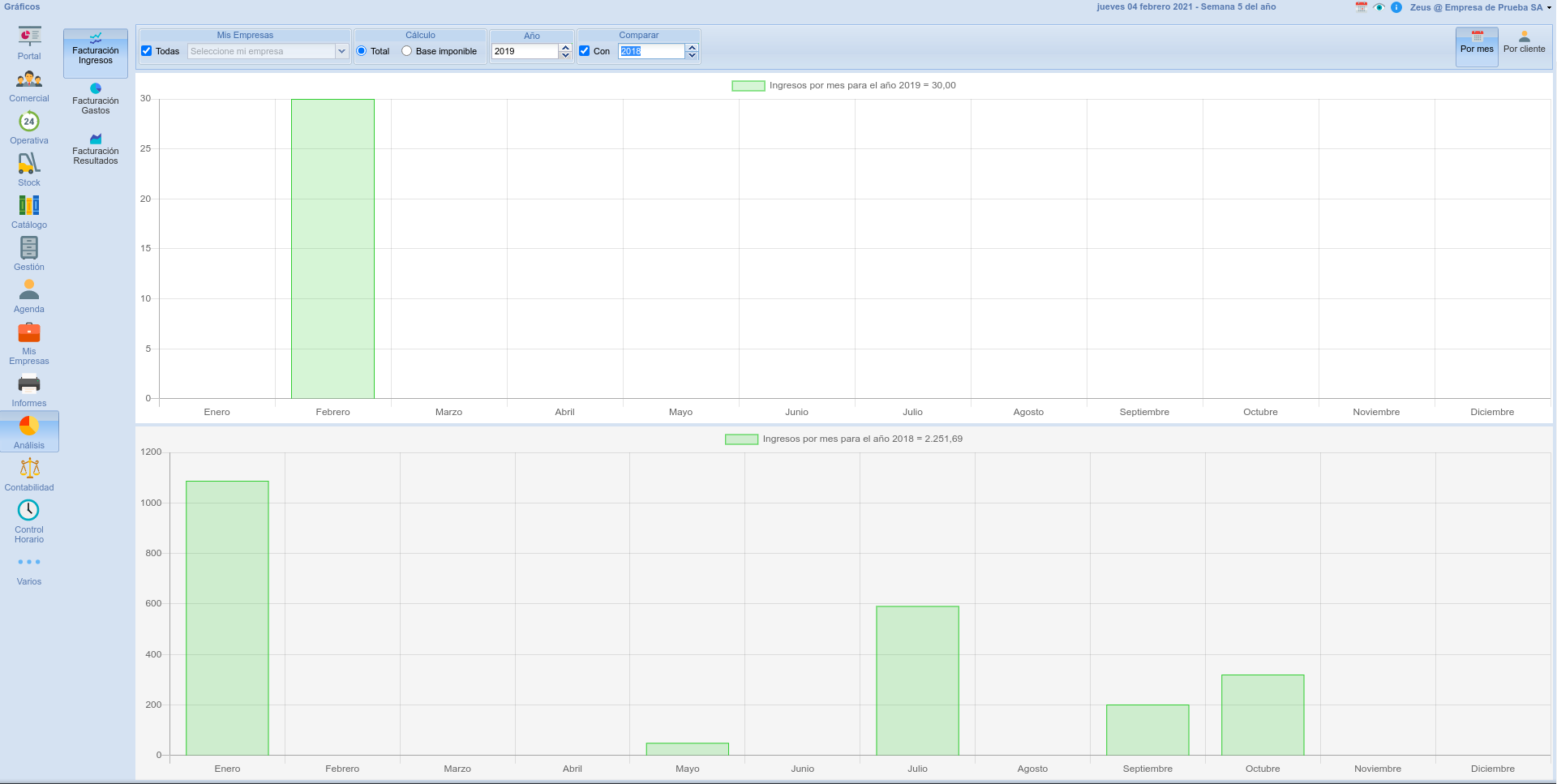Open the Portal module icon
The image size is (1557, 784).
[x=29, y=36]
